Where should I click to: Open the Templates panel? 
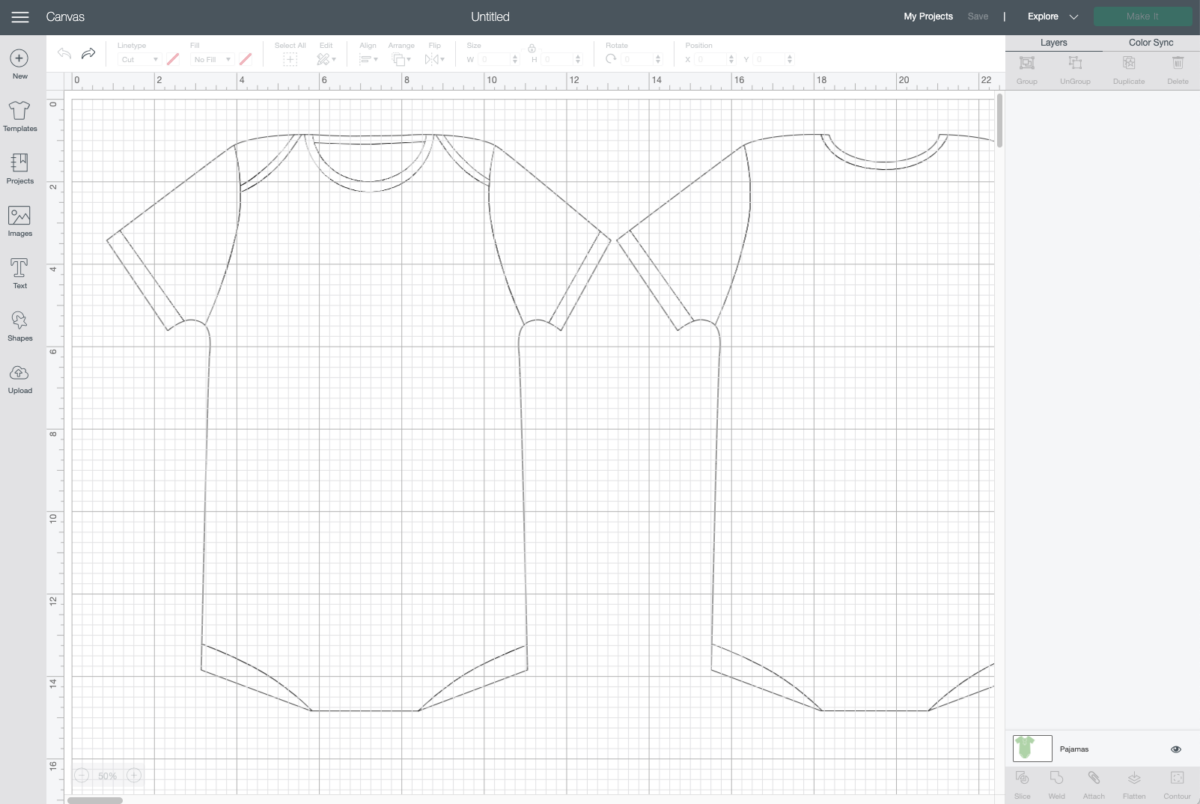(x=20, y=117)
